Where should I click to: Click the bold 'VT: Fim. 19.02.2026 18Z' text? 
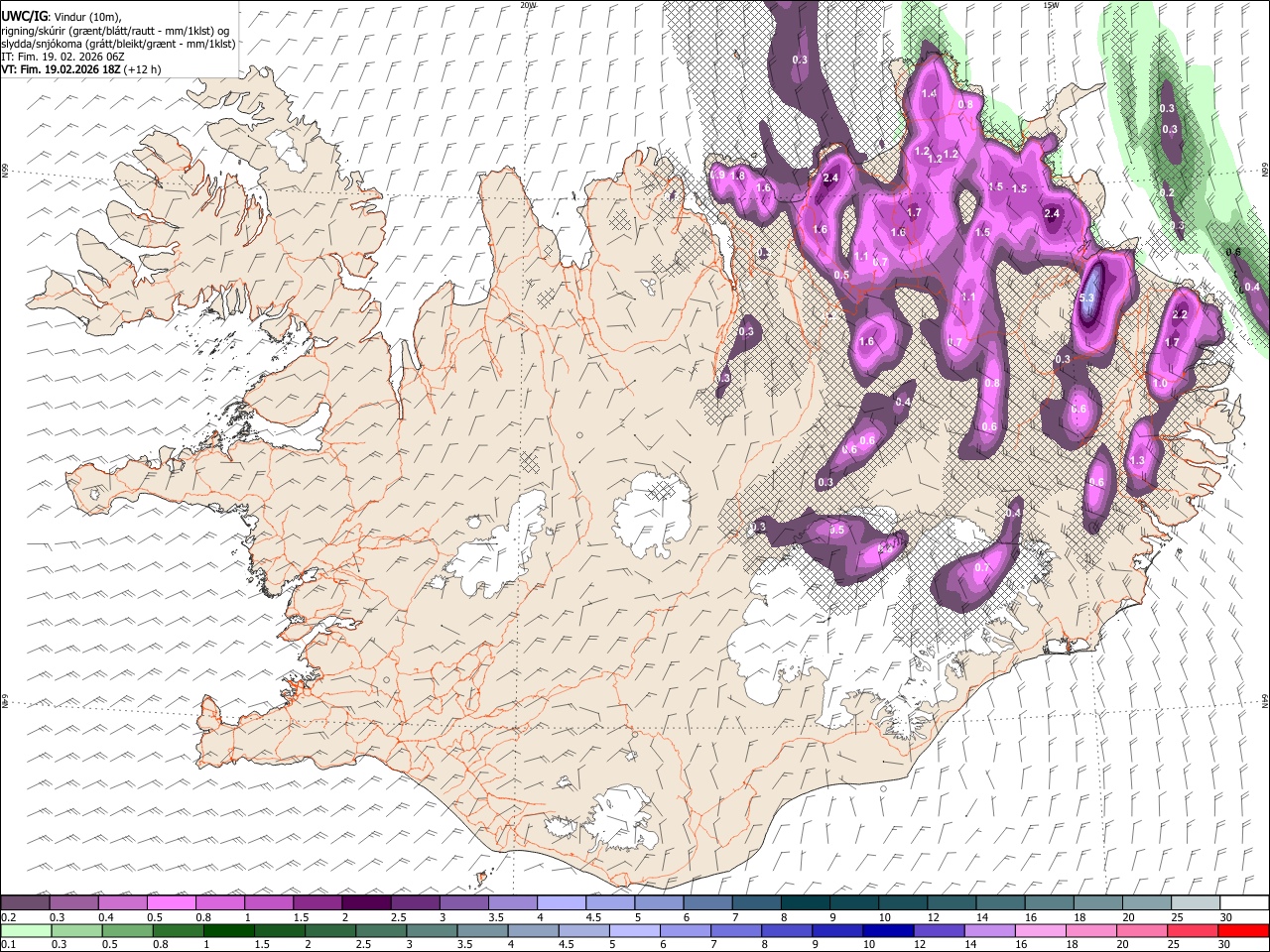[62, 69]
